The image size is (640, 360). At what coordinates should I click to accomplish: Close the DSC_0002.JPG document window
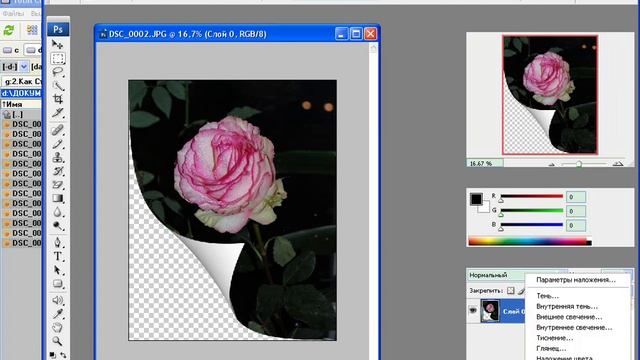(370, 34)
